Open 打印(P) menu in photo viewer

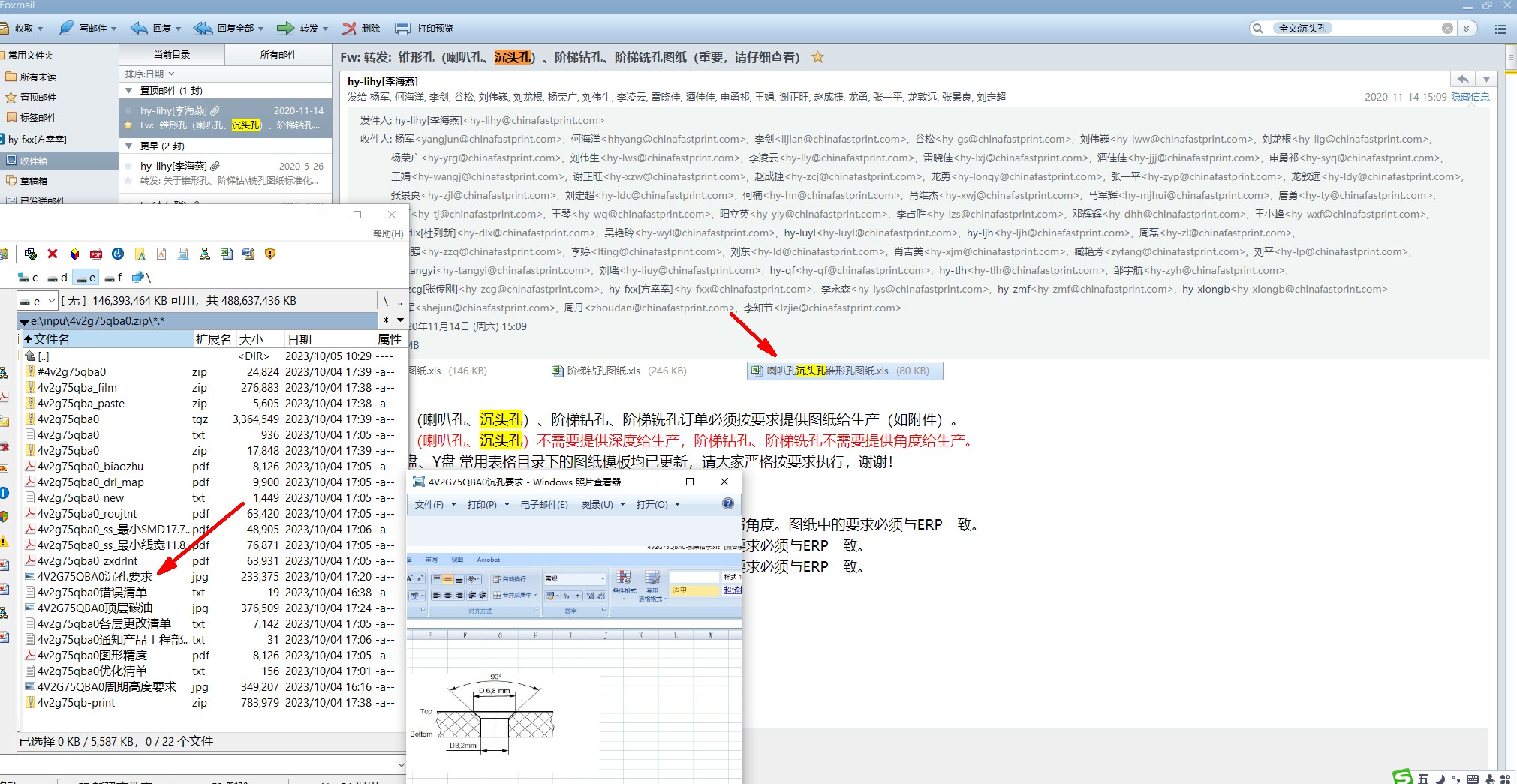[x=488, y=504]
